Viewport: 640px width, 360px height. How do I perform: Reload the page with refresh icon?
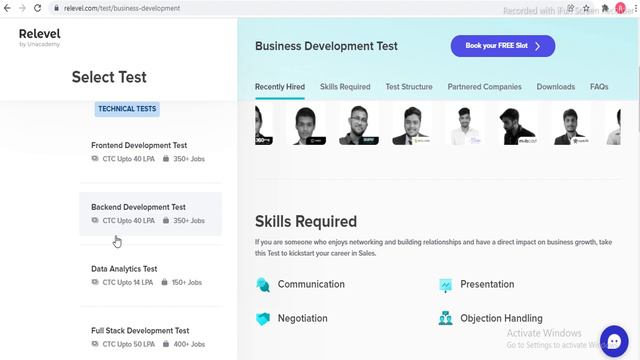[x=37, y=8]
